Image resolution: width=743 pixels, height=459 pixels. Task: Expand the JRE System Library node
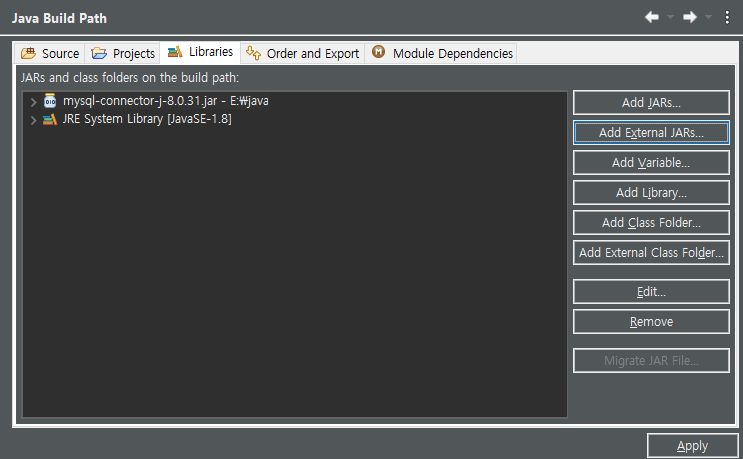click(x=33, y=120)
